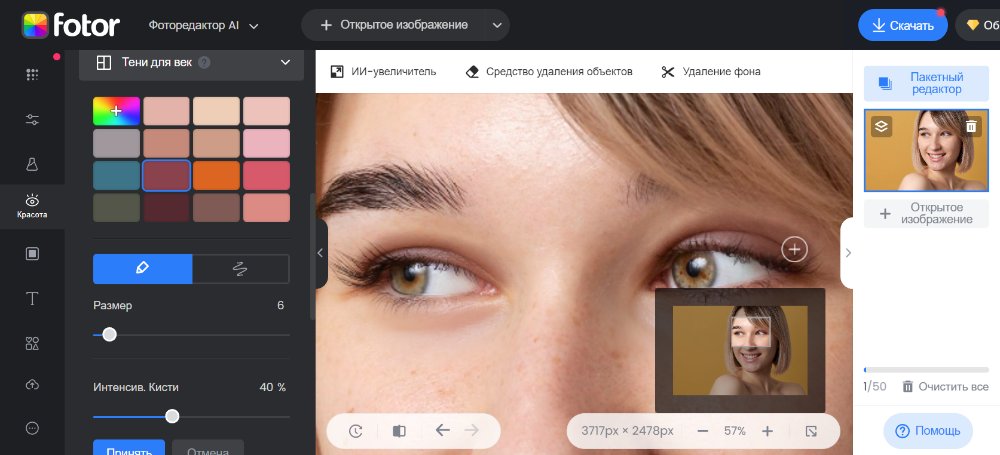Expand the Открытое изображение dropdown arrow
Screen dimensions: 1000x455
(497, 26)
